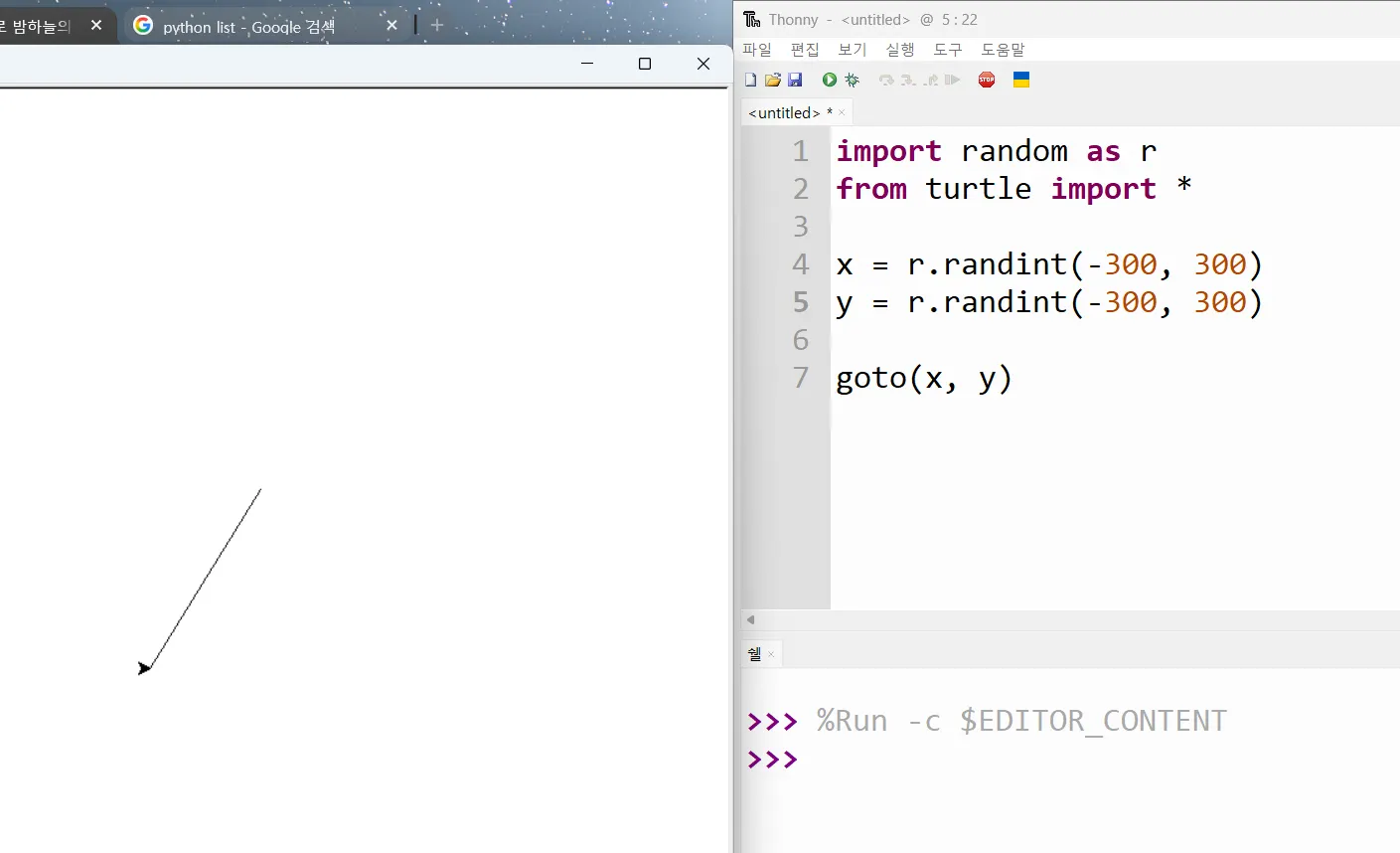Click the Thonny app icon in title bar
The width and height of the screenshot is (1400, 853).
pos(752,20)
